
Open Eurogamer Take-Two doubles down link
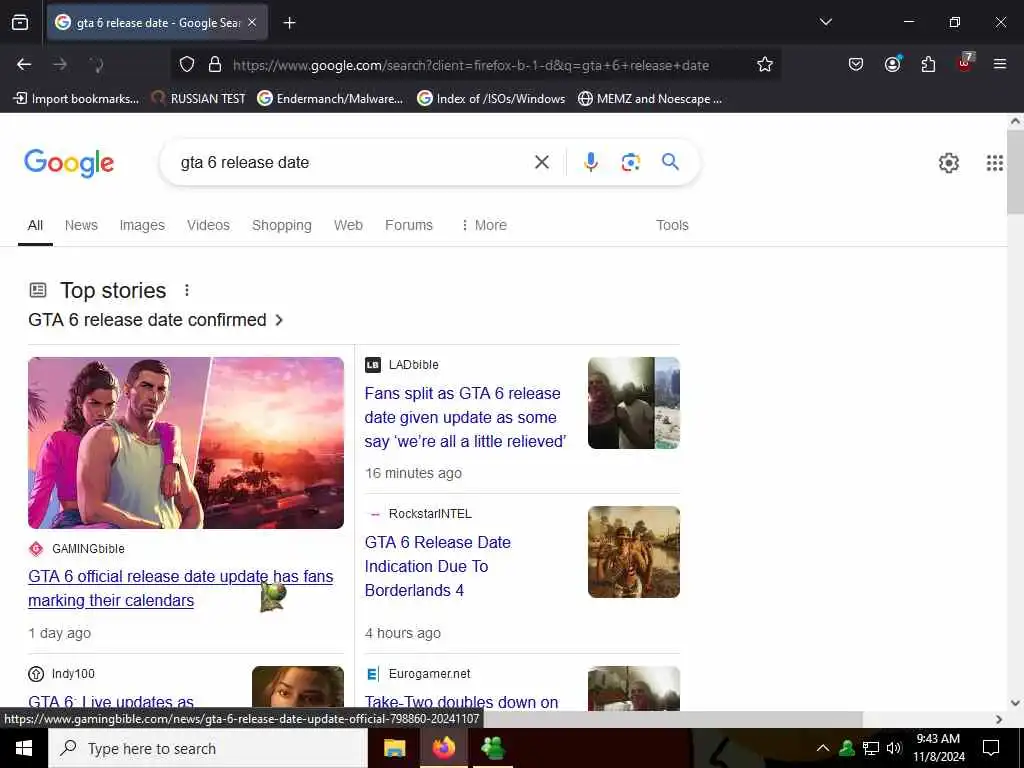pyautogui.click(x=461, y=702)
